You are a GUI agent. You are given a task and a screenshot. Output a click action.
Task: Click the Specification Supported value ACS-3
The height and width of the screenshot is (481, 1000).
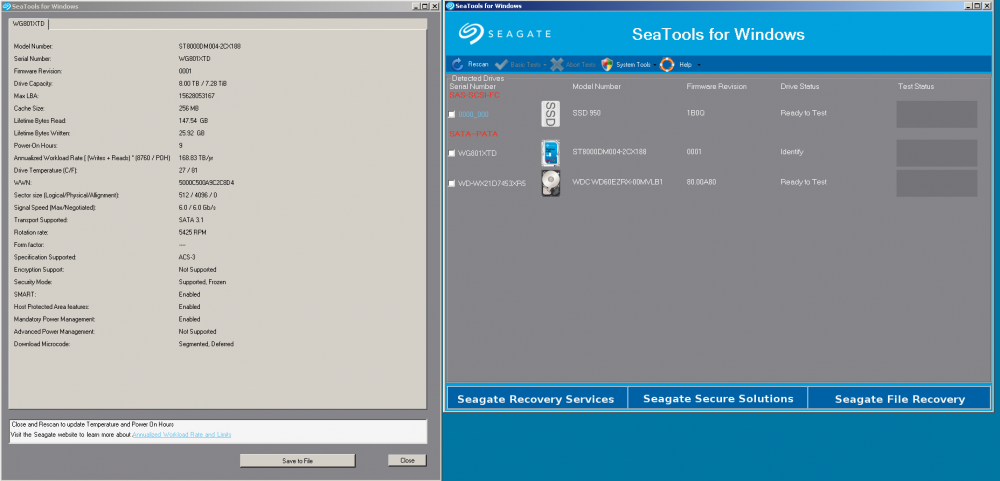click(x=188, y=258)
